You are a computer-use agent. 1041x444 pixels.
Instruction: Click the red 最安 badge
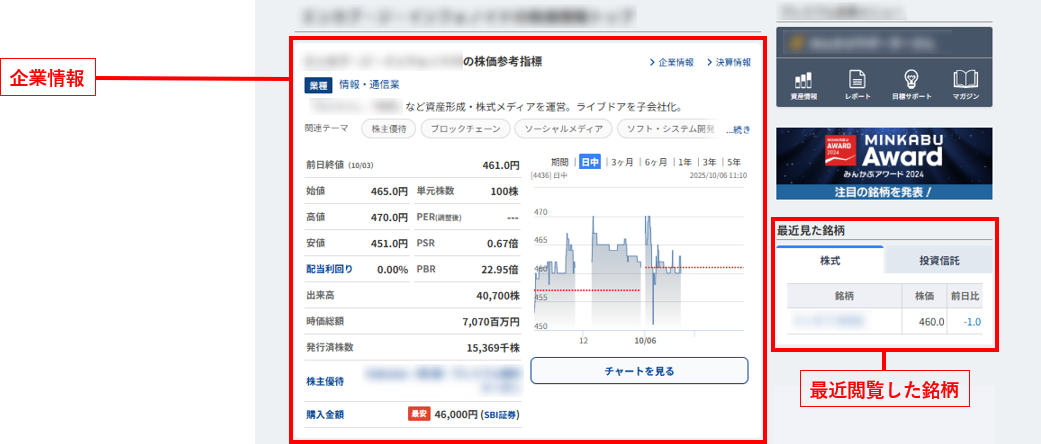(419, 415)
